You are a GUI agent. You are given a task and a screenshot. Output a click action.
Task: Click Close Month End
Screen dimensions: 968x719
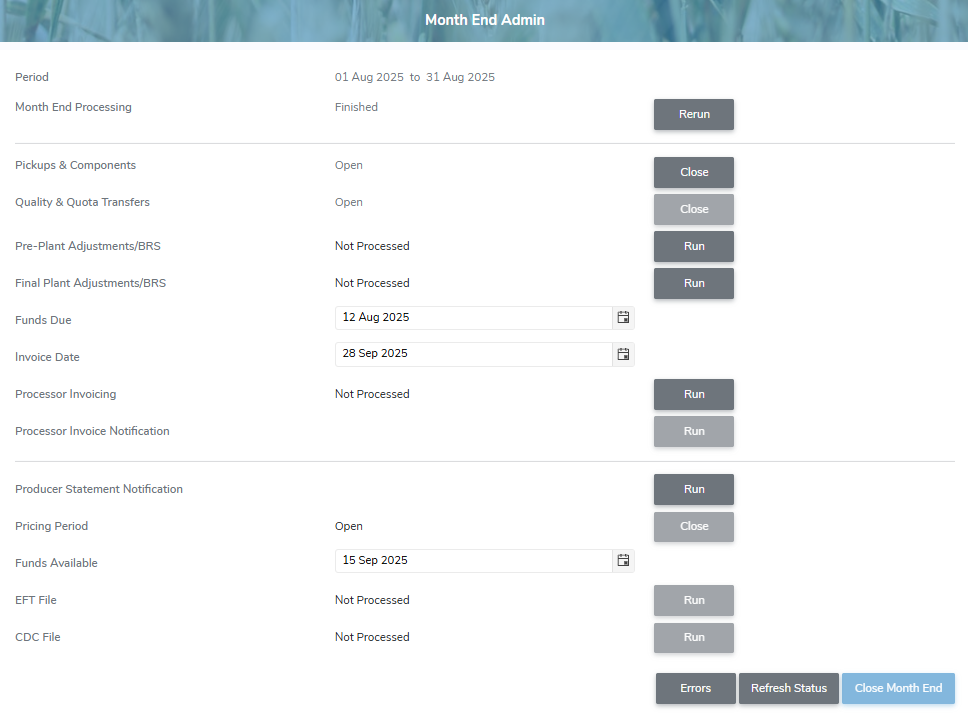click(898, 688)
